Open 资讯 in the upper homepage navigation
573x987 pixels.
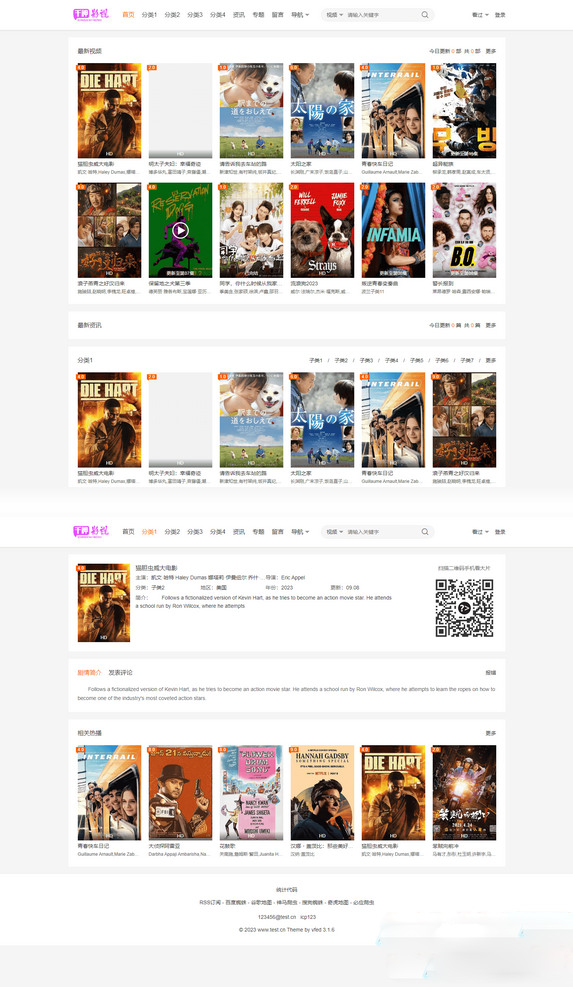(239, 14)
